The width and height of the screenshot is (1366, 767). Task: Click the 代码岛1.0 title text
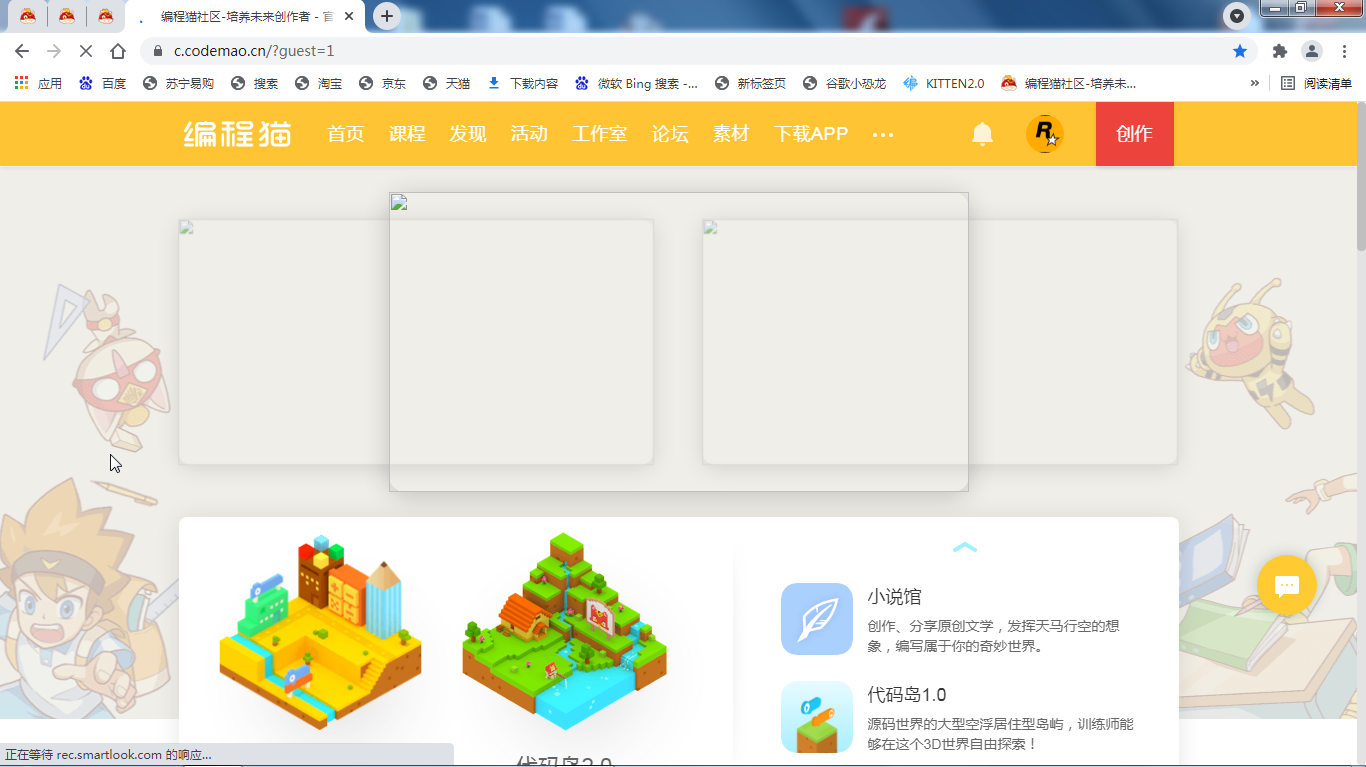click(906, 695)
